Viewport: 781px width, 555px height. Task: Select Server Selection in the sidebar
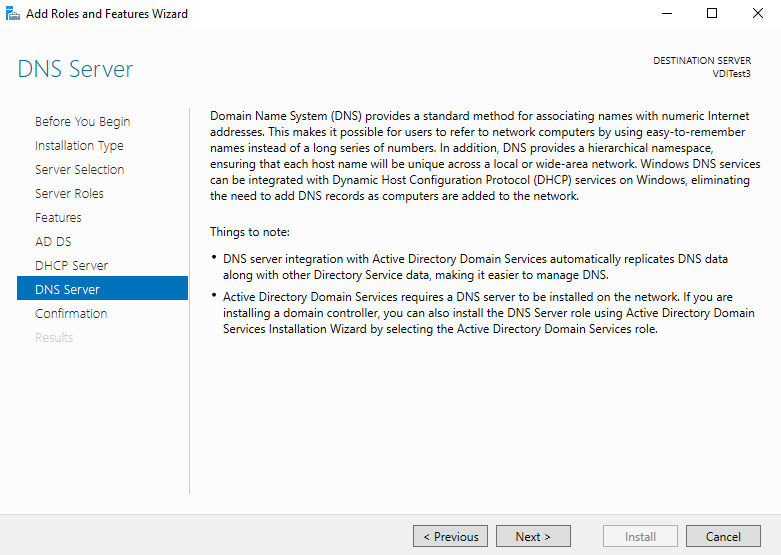(x=79, y=170)
